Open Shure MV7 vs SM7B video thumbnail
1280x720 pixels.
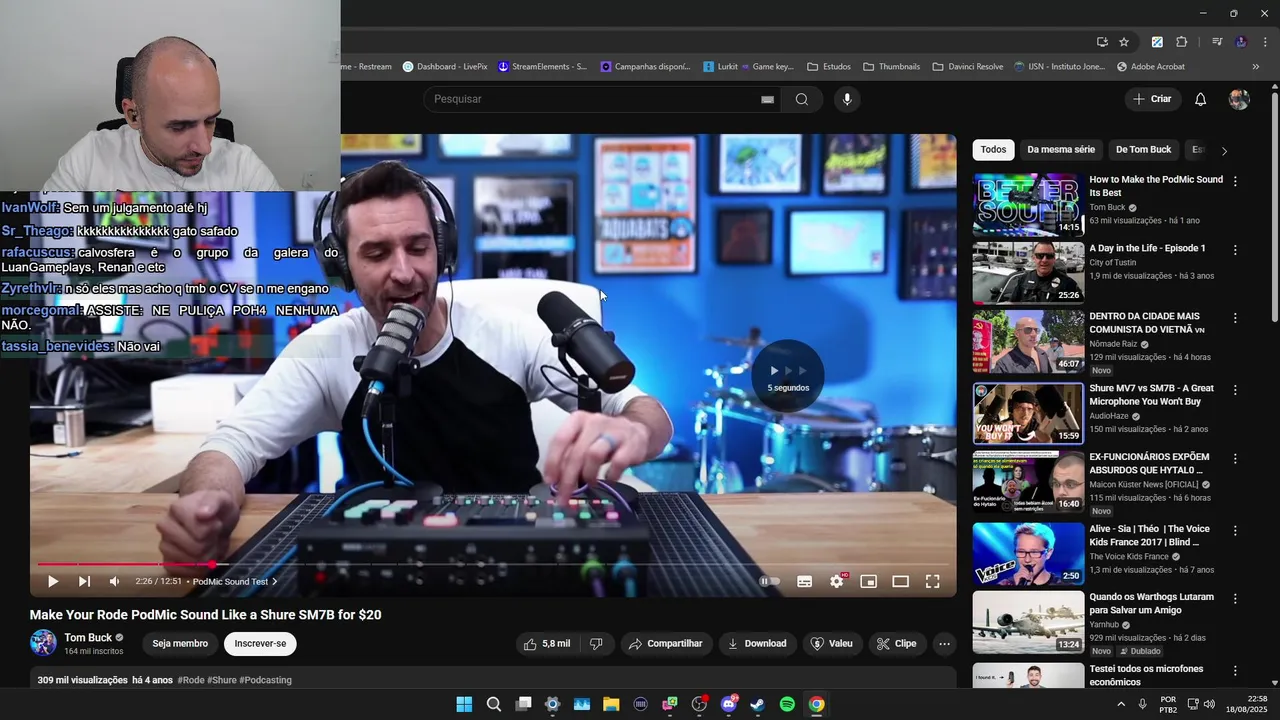1028,413
